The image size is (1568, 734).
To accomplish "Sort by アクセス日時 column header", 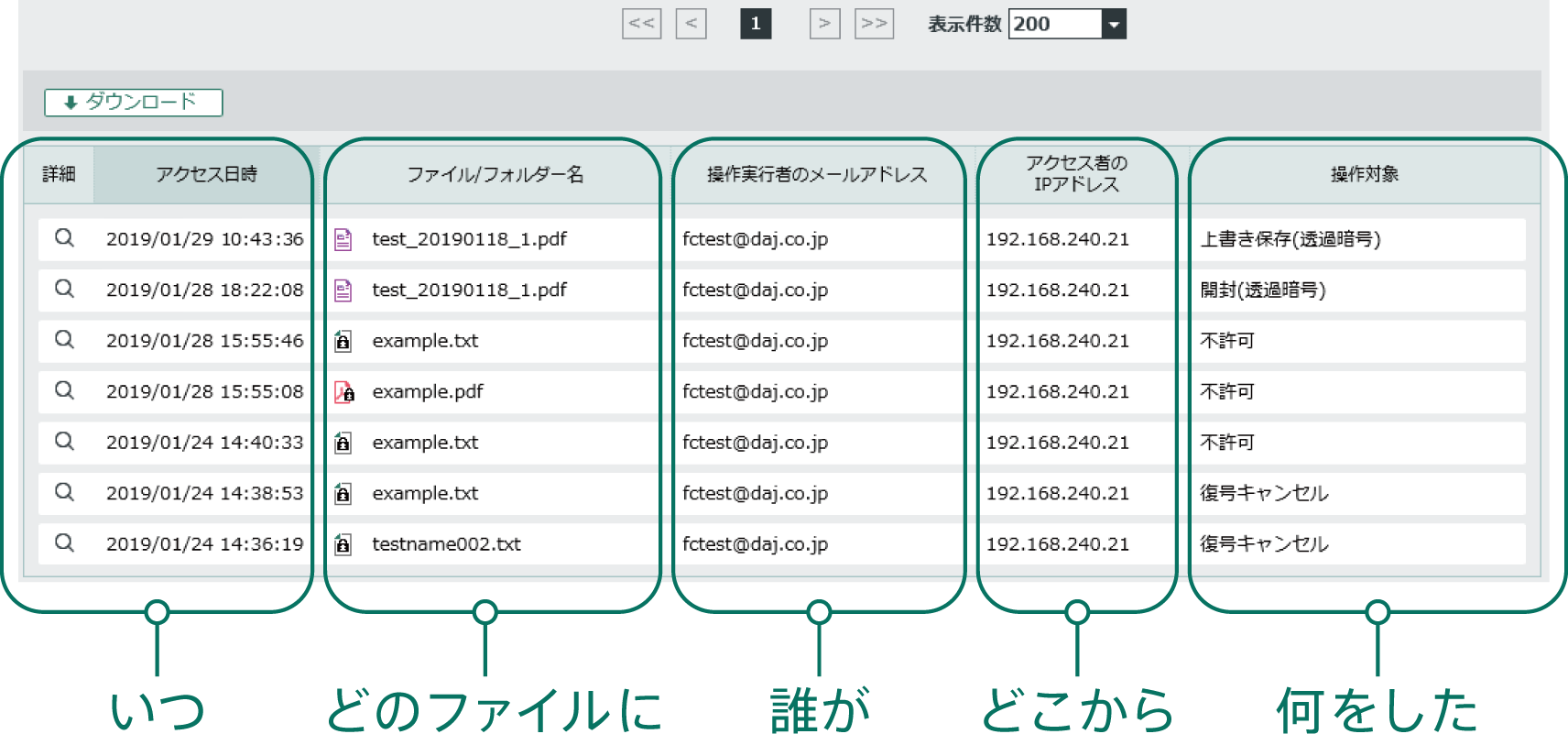I will coord(206,174).
